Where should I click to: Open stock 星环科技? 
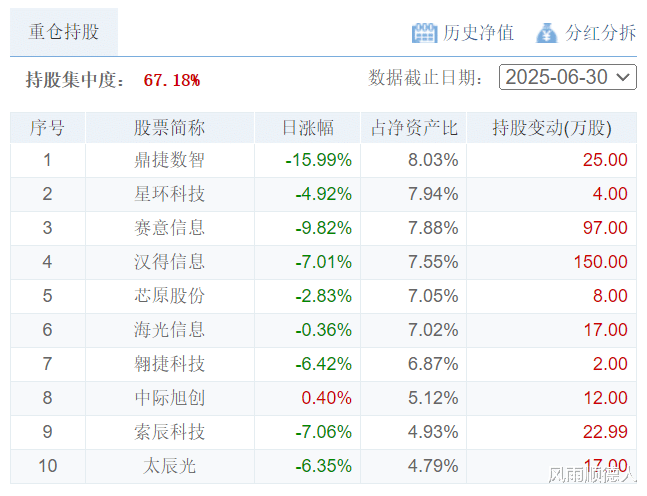[x=170, y=194]
